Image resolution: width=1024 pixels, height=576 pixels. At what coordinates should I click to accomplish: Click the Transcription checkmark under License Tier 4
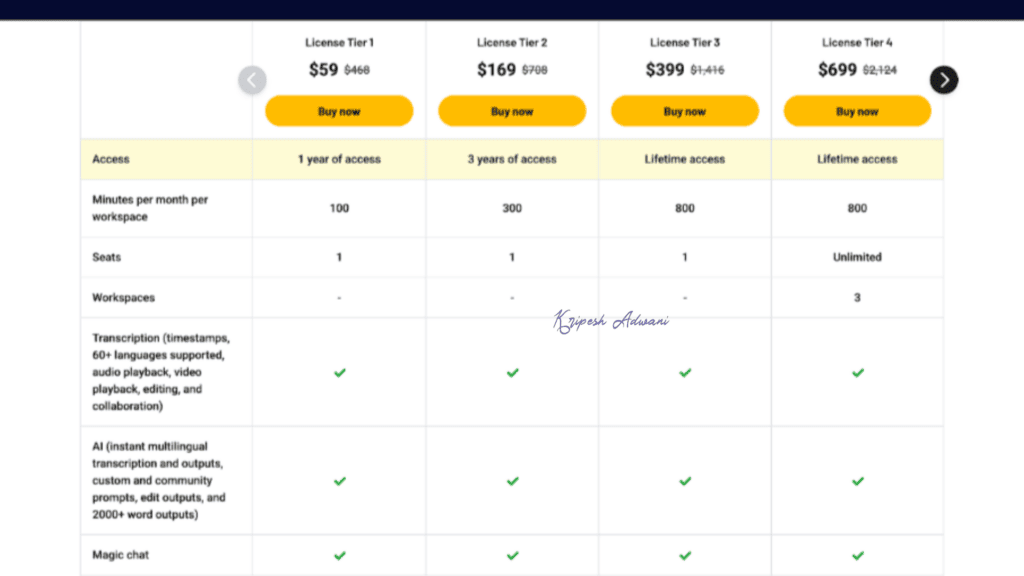pyautogui.click(x=857, y=372)
